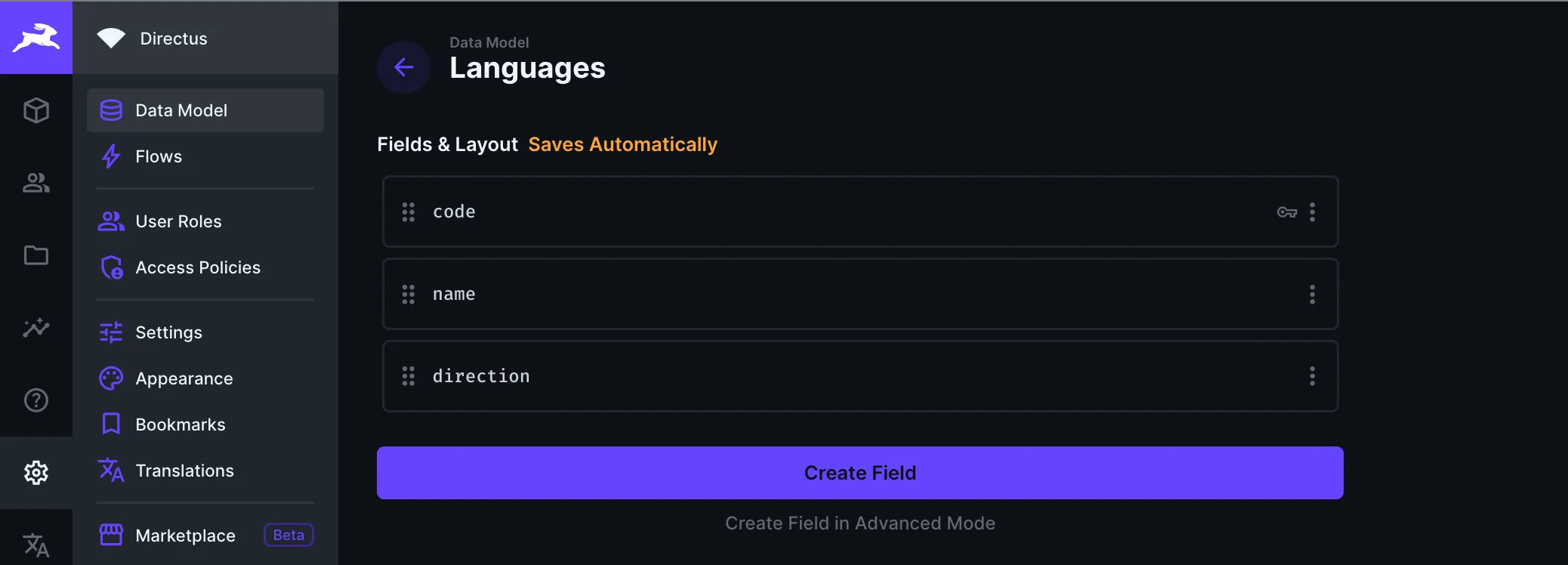Click the Directus rabbit logo
The height and width of the screenshot is (565, 1568).
coord(36,37)
